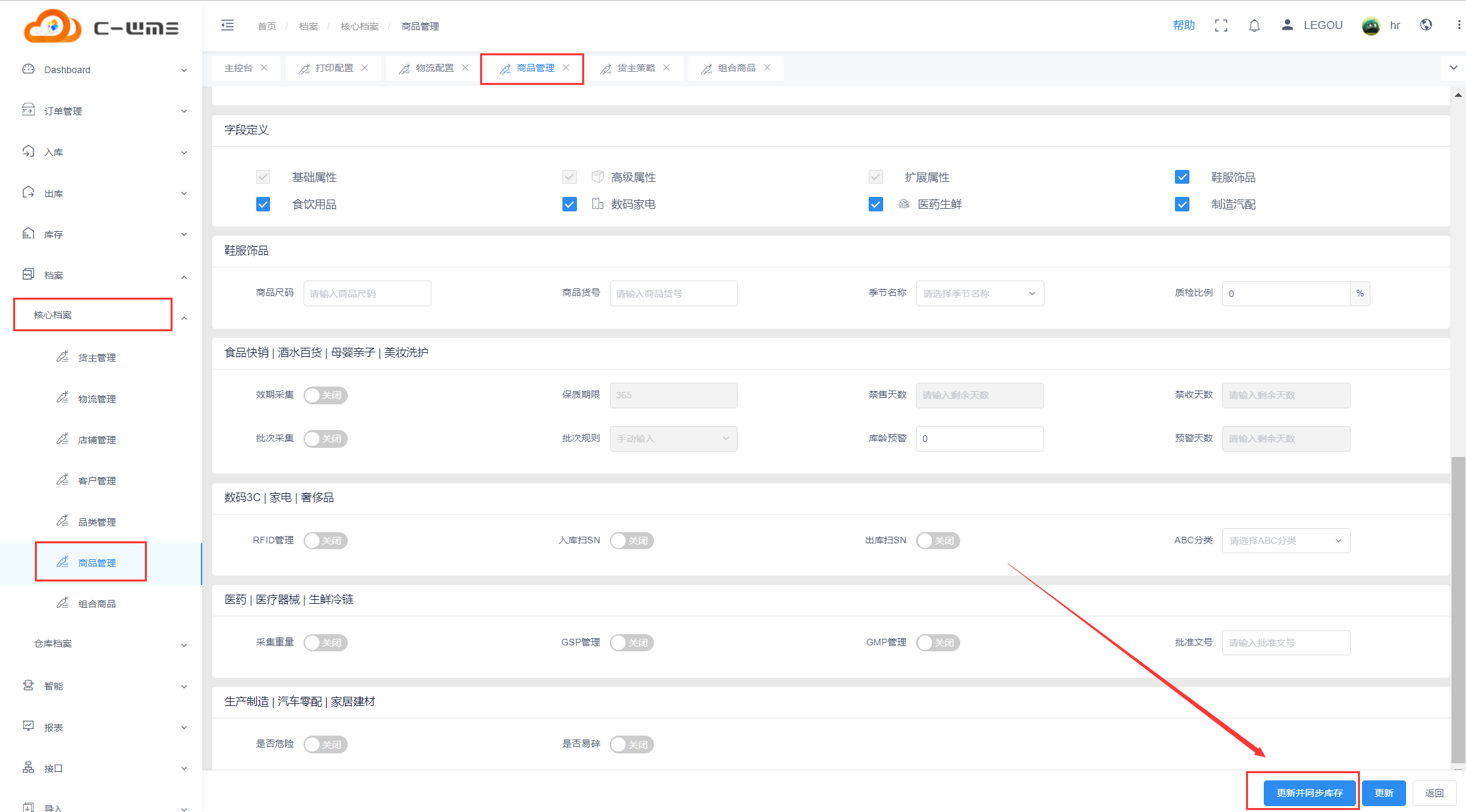The width and height of the screenshot is (1466, 812).
Task: Close the 物流配置 tab
Action: click(465, 68)
